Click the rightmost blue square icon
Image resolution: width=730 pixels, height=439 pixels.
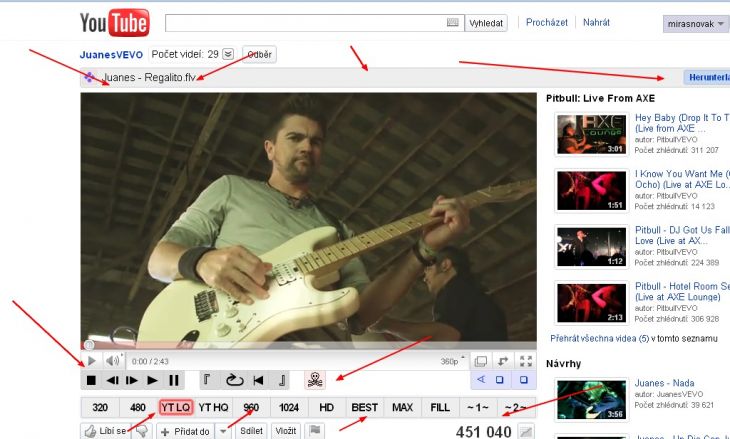point(524,379)
